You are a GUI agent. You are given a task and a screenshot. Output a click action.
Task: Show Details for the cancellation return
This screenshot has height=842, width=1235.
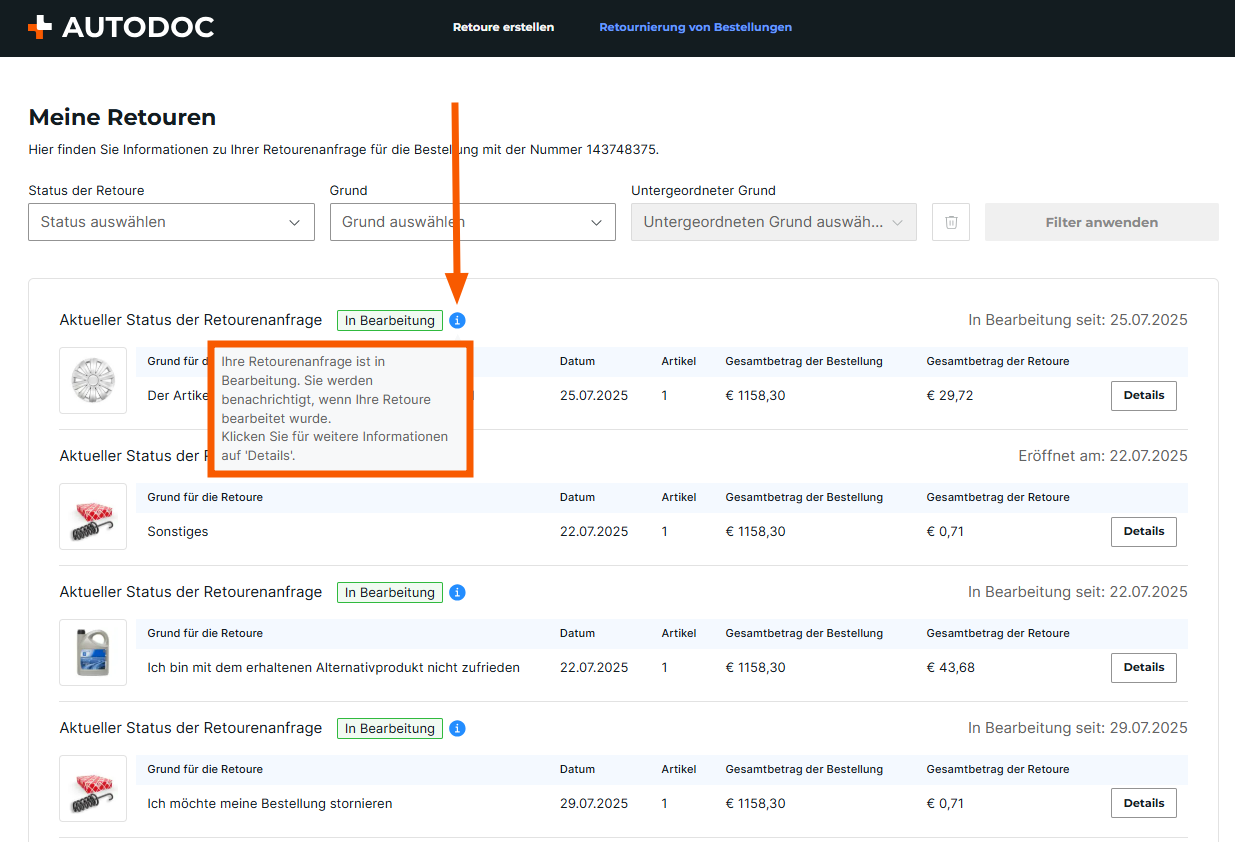1143,803
